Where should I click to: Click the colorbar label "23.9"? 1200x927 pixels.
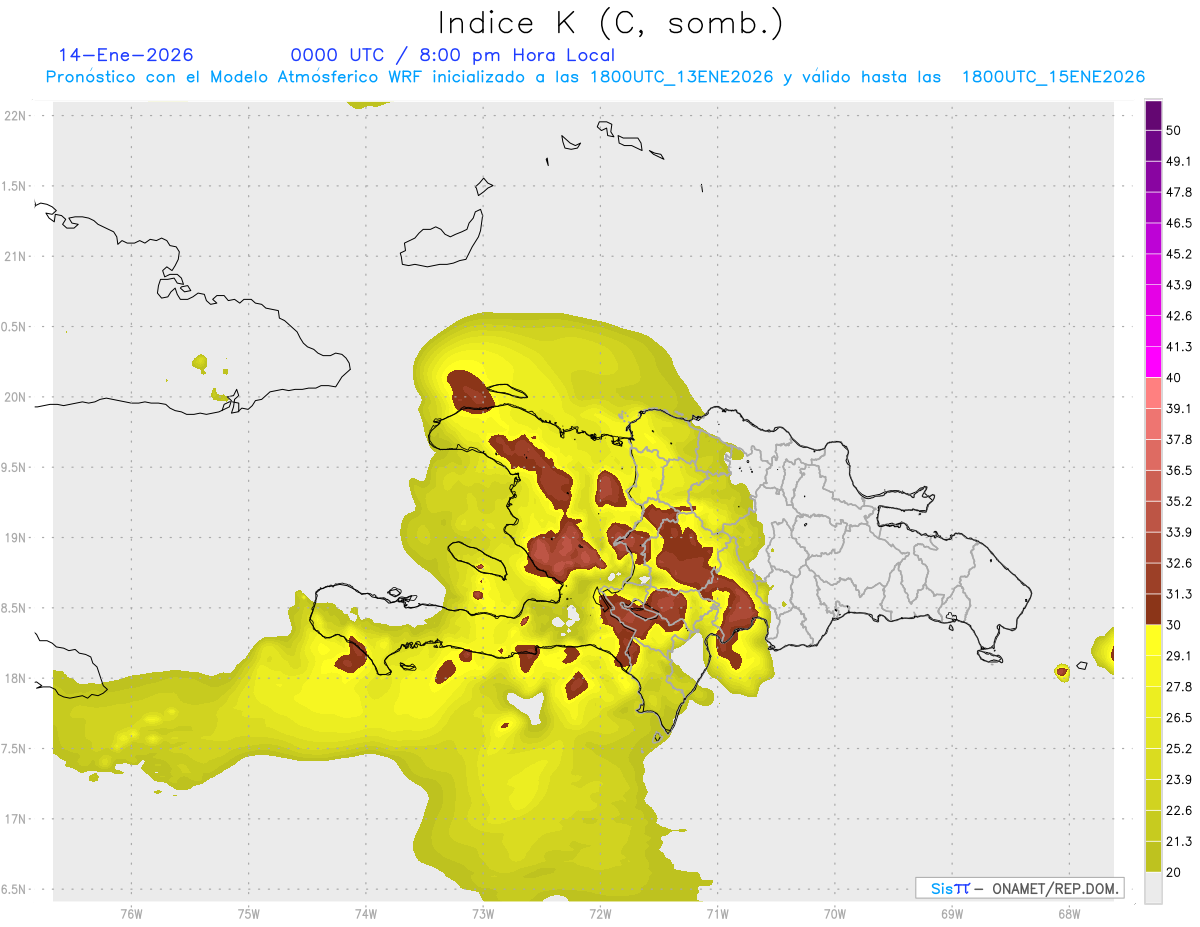tap(1179, 779)
